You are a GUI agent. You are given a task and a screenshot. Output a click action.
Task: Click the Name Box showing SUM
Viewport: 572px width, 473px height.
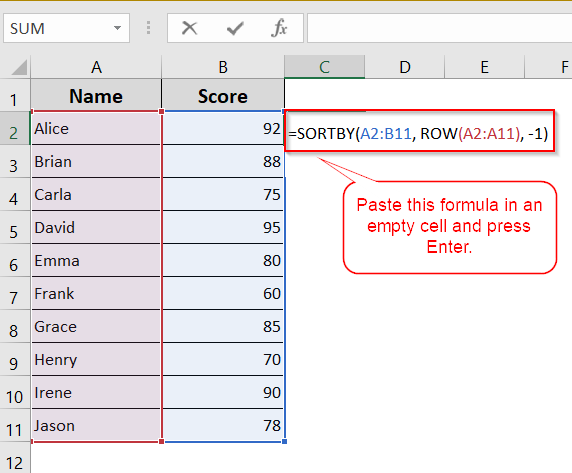[x=66, y=28]
